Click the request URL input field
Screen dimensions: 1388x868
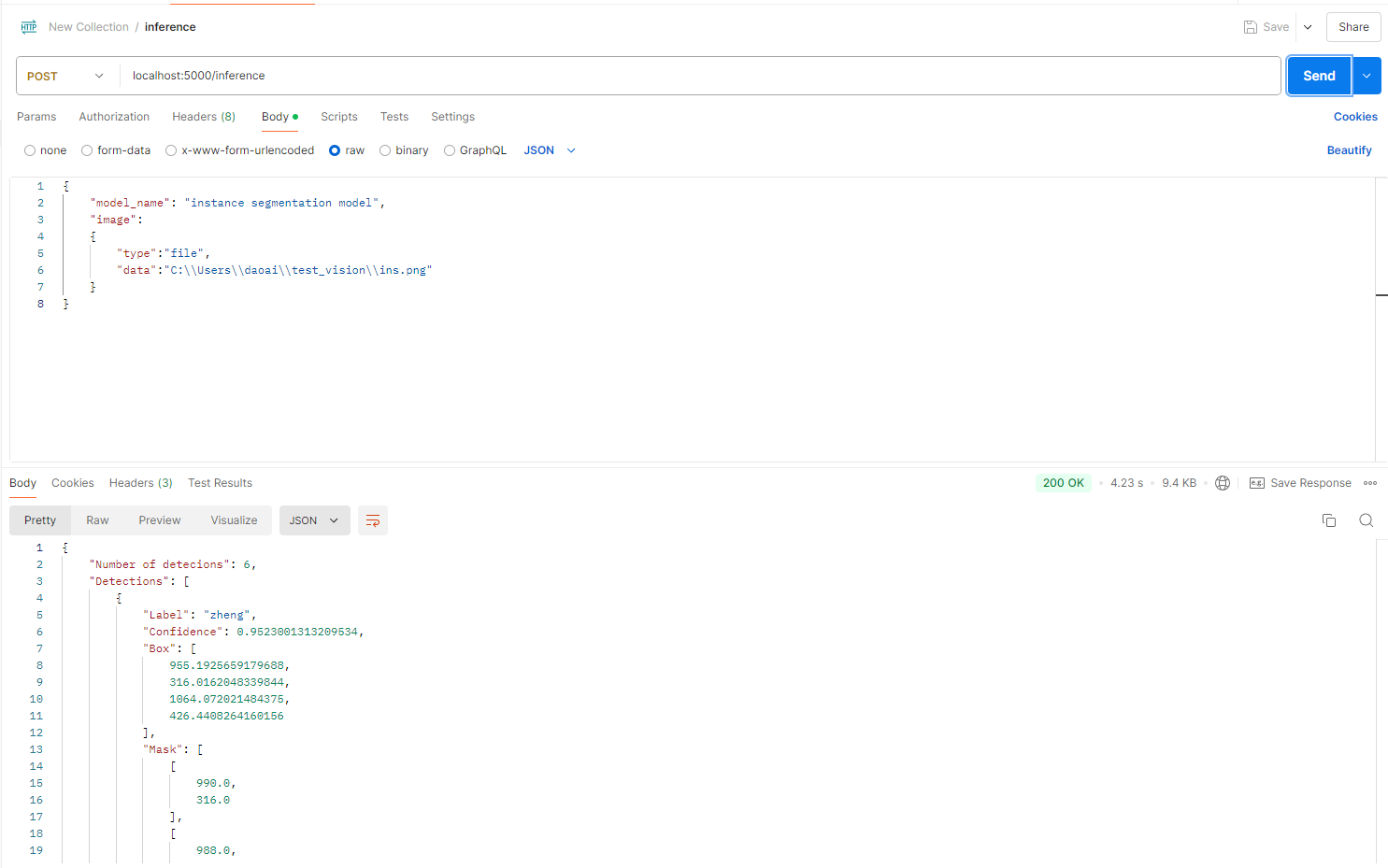[700, 76]
